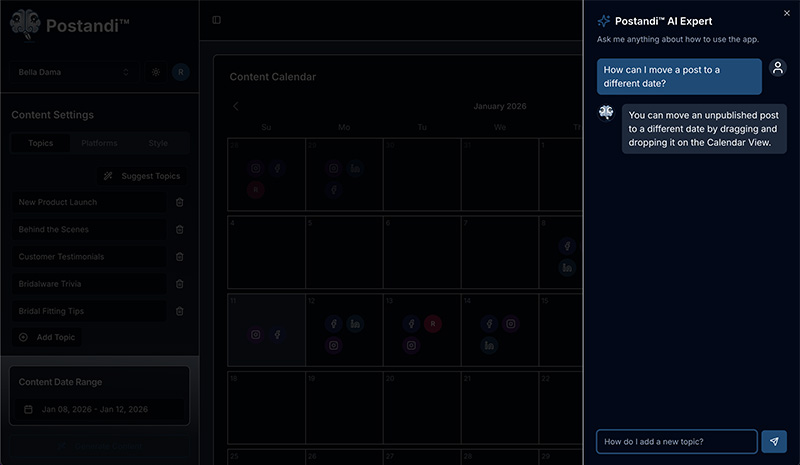Select the Topics tab
Image resolution: width=800 pixels, height=465 pixels.
[41, 143]
